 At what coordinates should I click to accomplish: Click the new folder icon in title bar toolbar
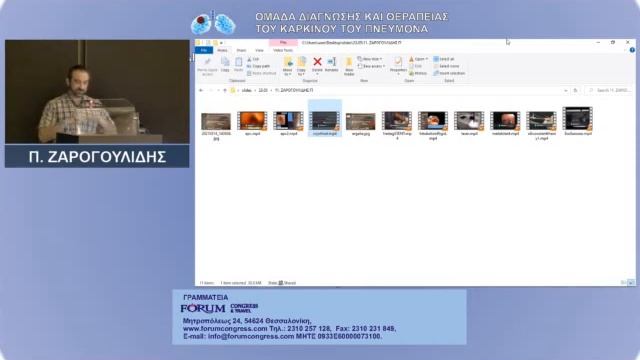coord(215,42)
